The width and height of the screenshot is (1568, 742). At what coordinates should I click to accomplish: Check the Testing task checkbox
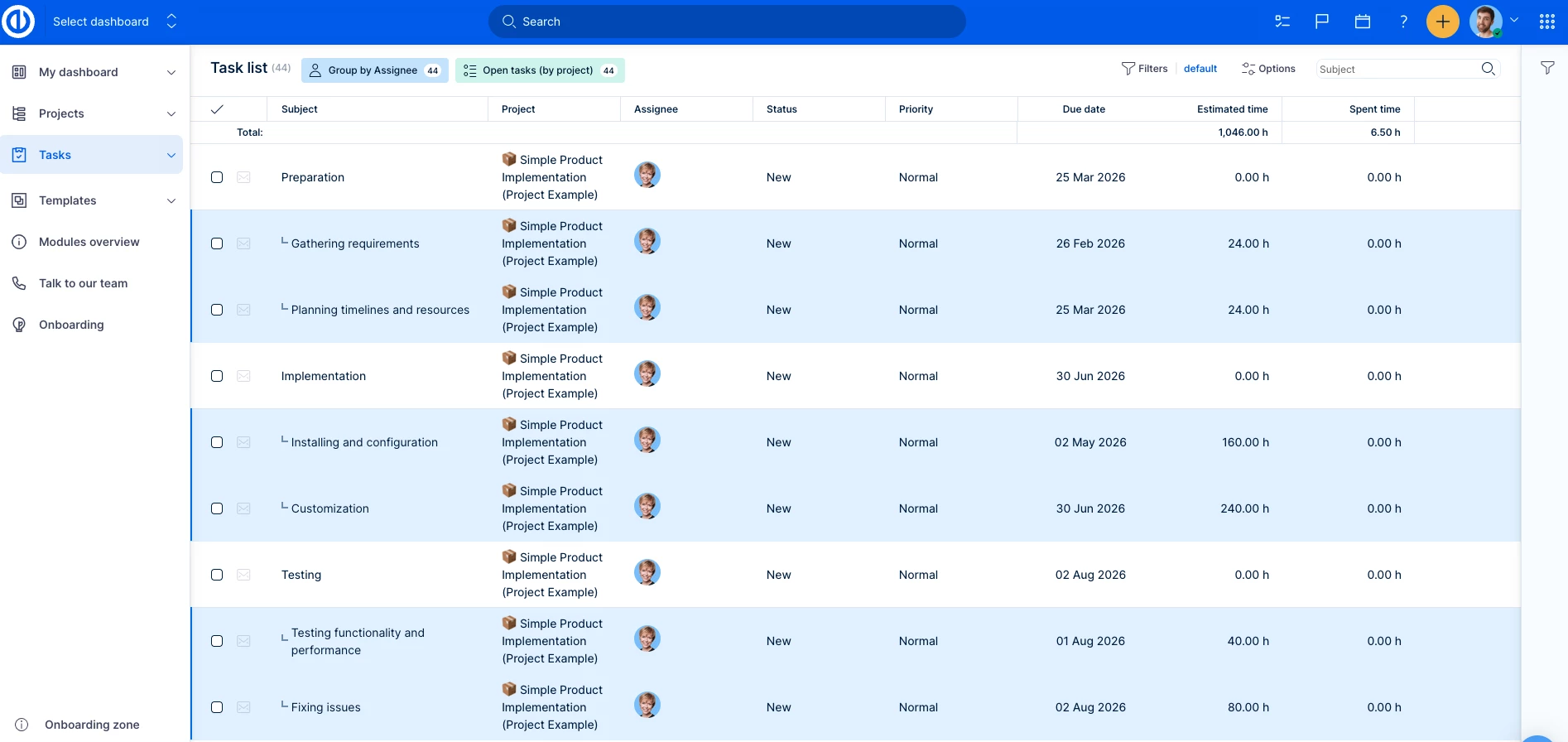tap(217, 575)
